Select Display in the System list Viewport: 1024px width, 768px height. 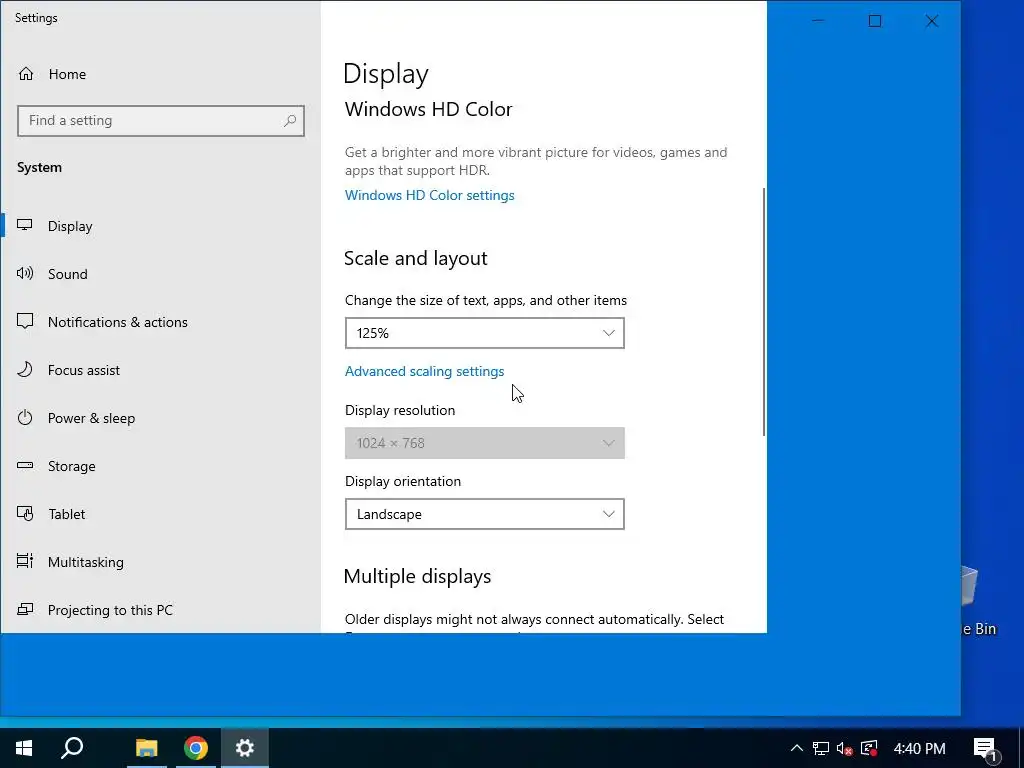tap(161, 226)
